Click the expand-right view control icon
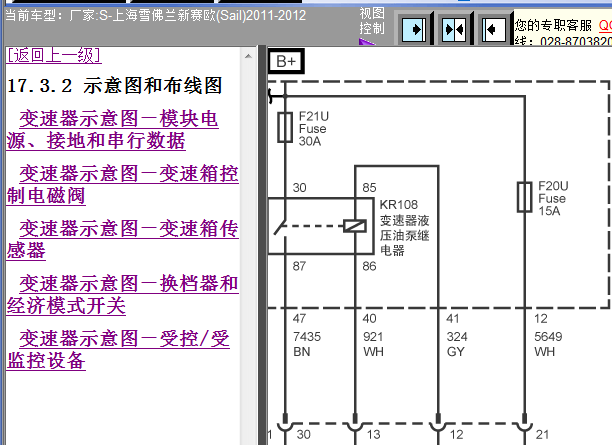 (x=414, y=29)
